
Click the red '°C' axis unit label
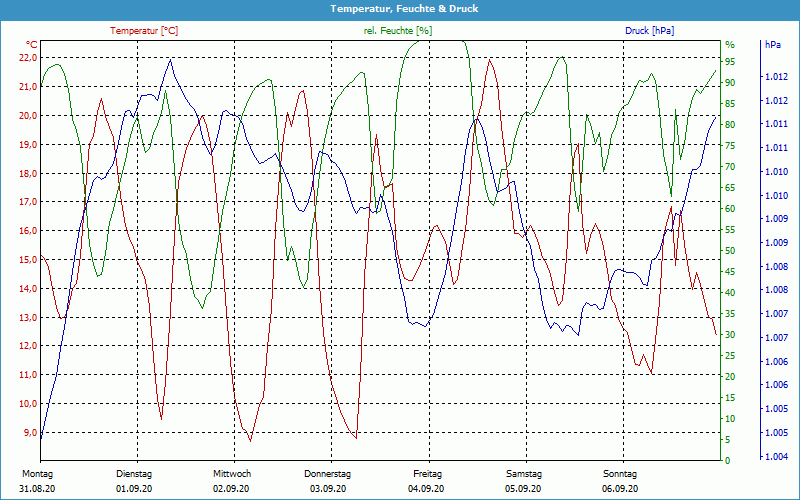[32, 45]
